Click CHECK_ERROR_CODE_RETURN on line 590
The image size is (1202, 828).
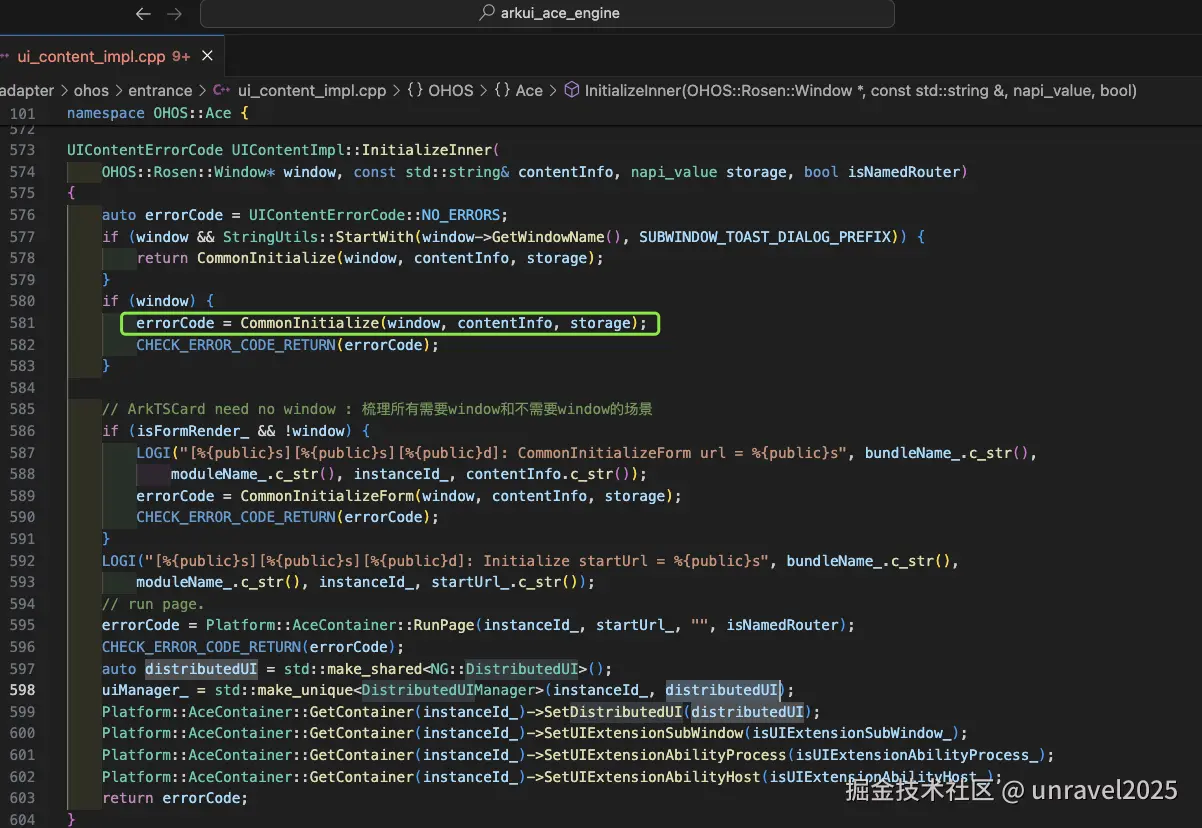(x=236, y=517)
